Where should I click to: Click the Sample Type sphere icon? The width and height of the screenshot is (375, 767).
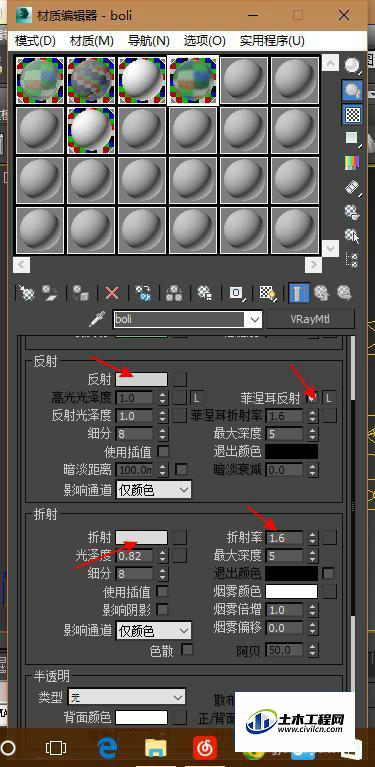tap(352, 66)
